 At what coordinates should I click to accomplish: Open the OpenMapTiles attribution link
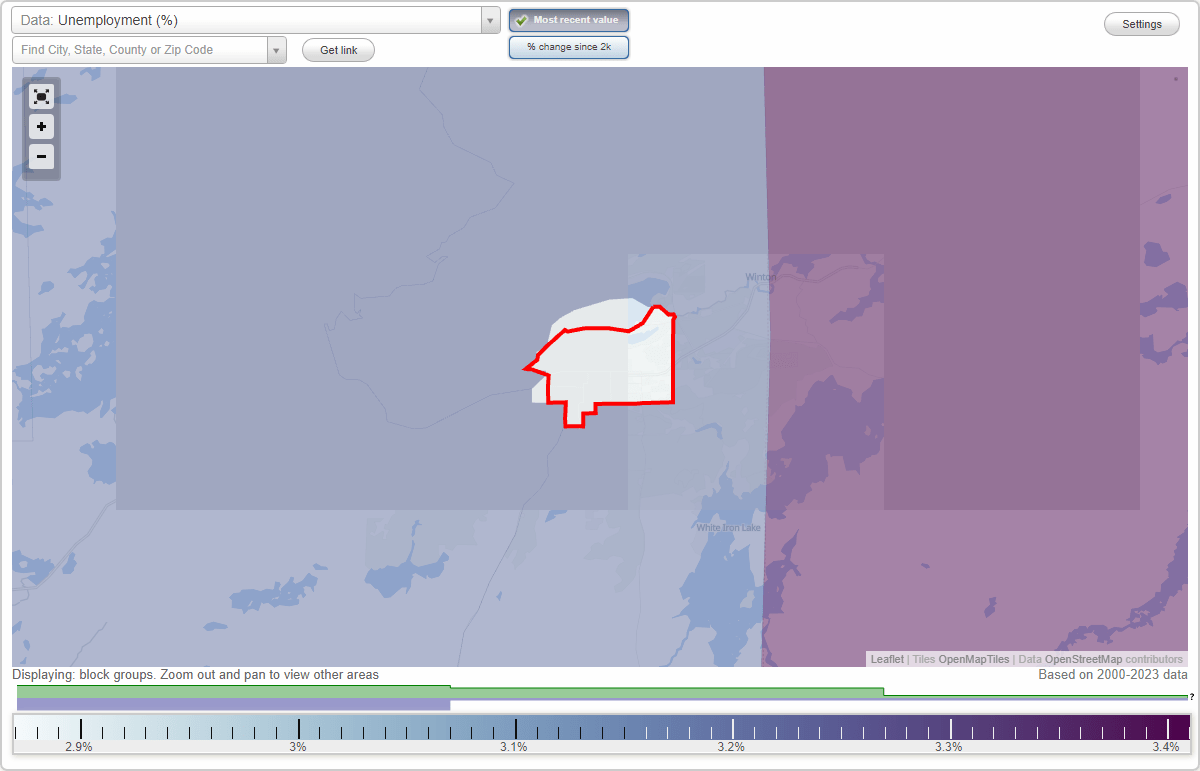973,659
